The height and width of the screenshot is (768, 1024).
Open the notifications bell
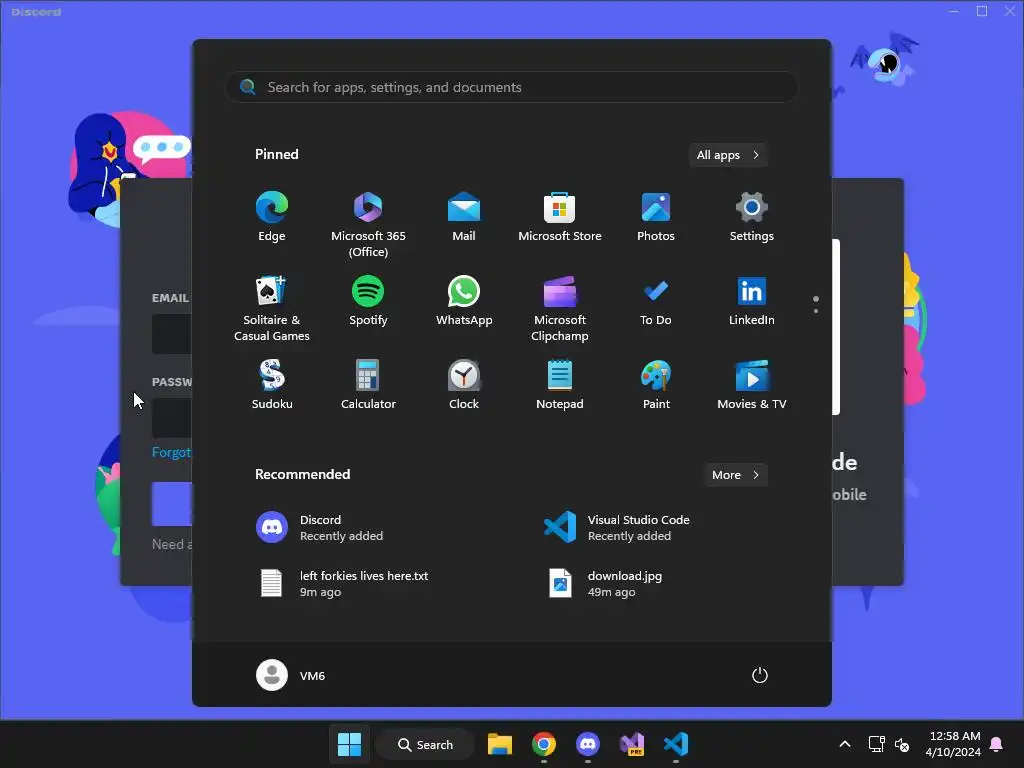tap(997, 744)
